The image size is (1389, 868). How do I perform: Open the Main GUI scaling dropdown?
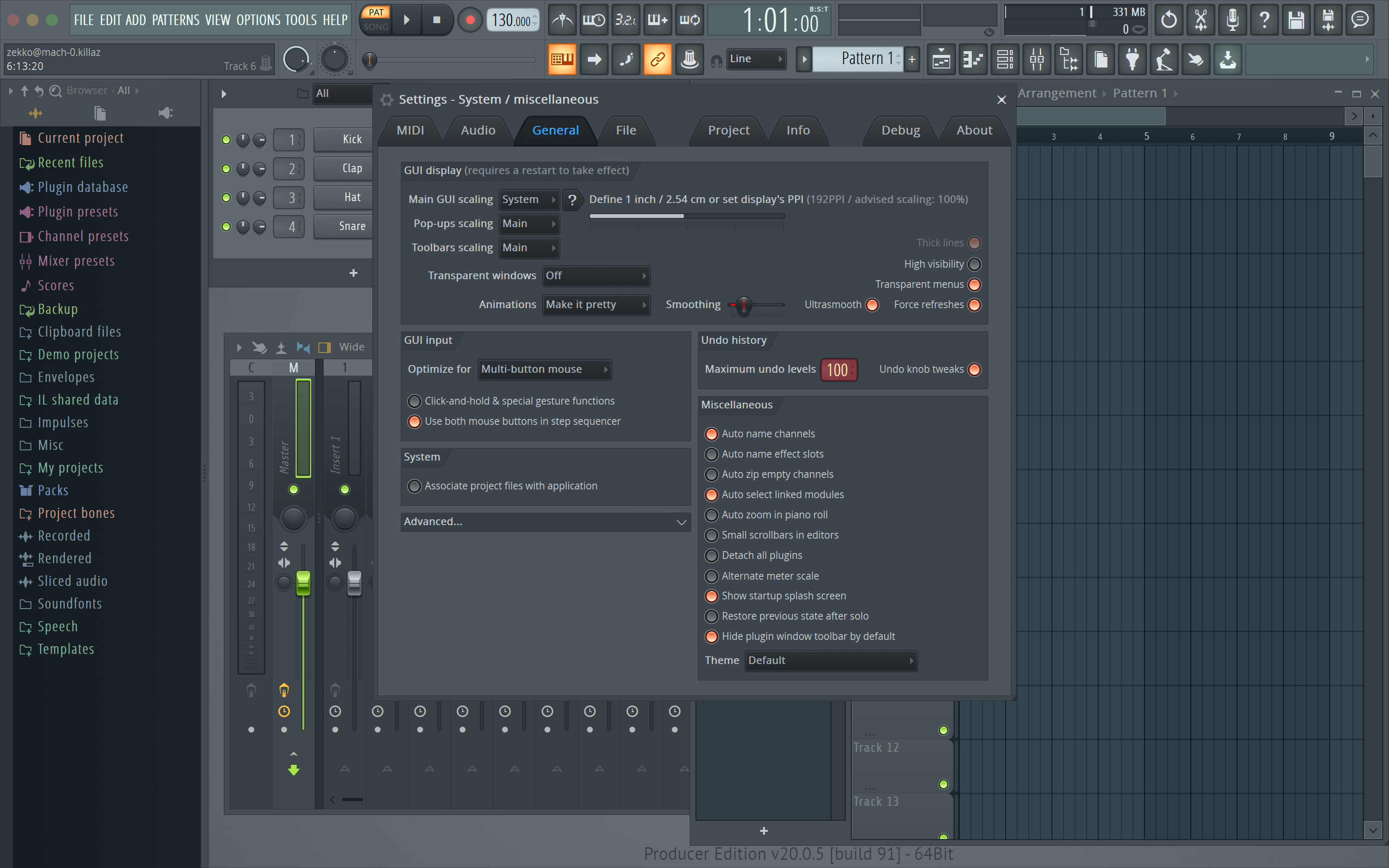(x=529, y=200)
